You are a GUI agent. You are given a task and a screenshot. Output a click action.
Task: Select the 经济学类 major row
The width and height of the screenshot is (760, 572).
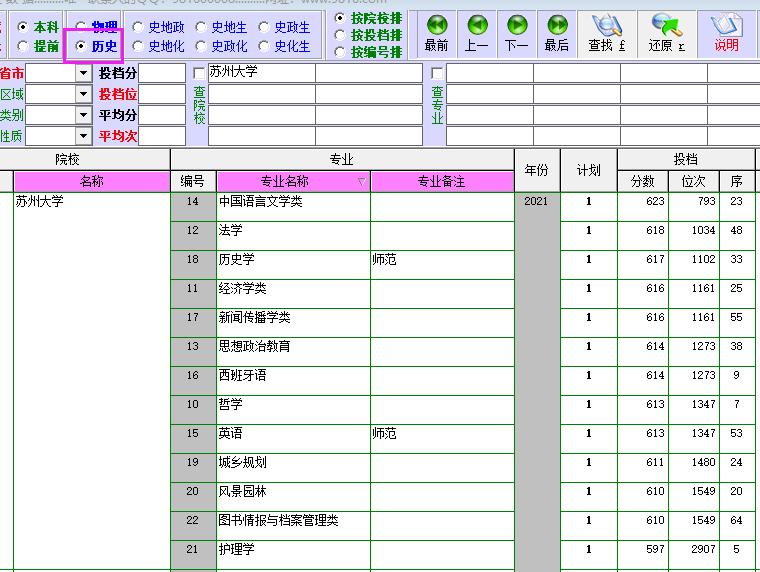point(293,294)
